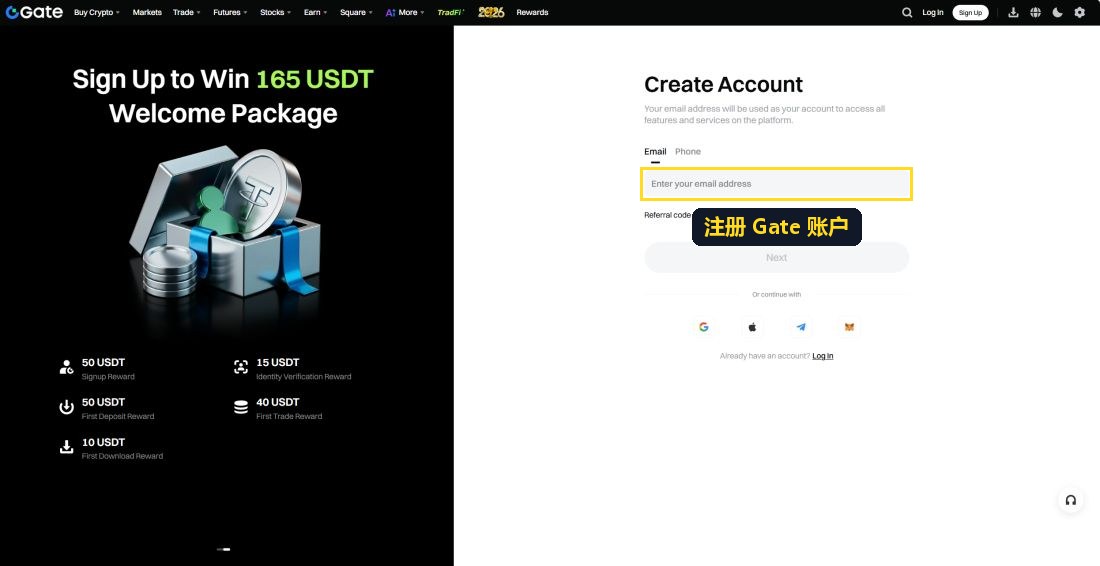Image resolution: width=1100 pixels, height=566 pixels.
Task: Continue with Telegram icon
Action: 801,327
